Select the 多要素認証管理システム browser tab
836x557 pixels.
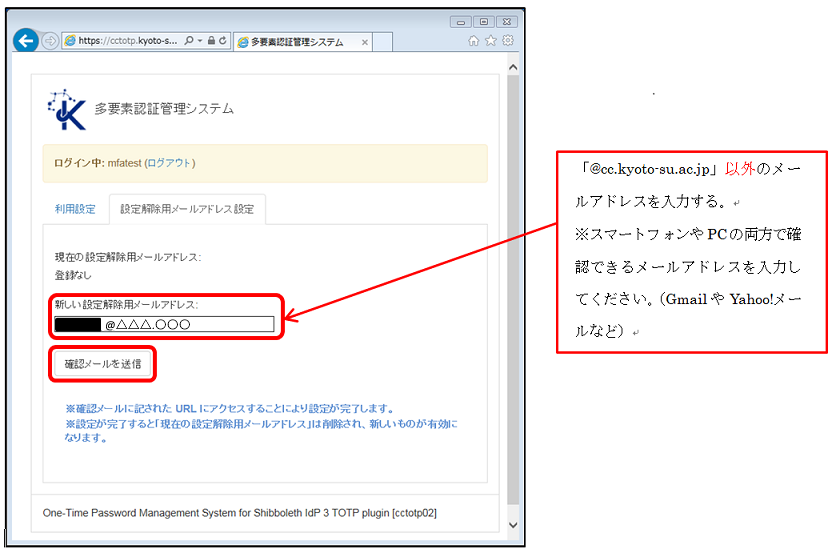click(x=302, y=42)
